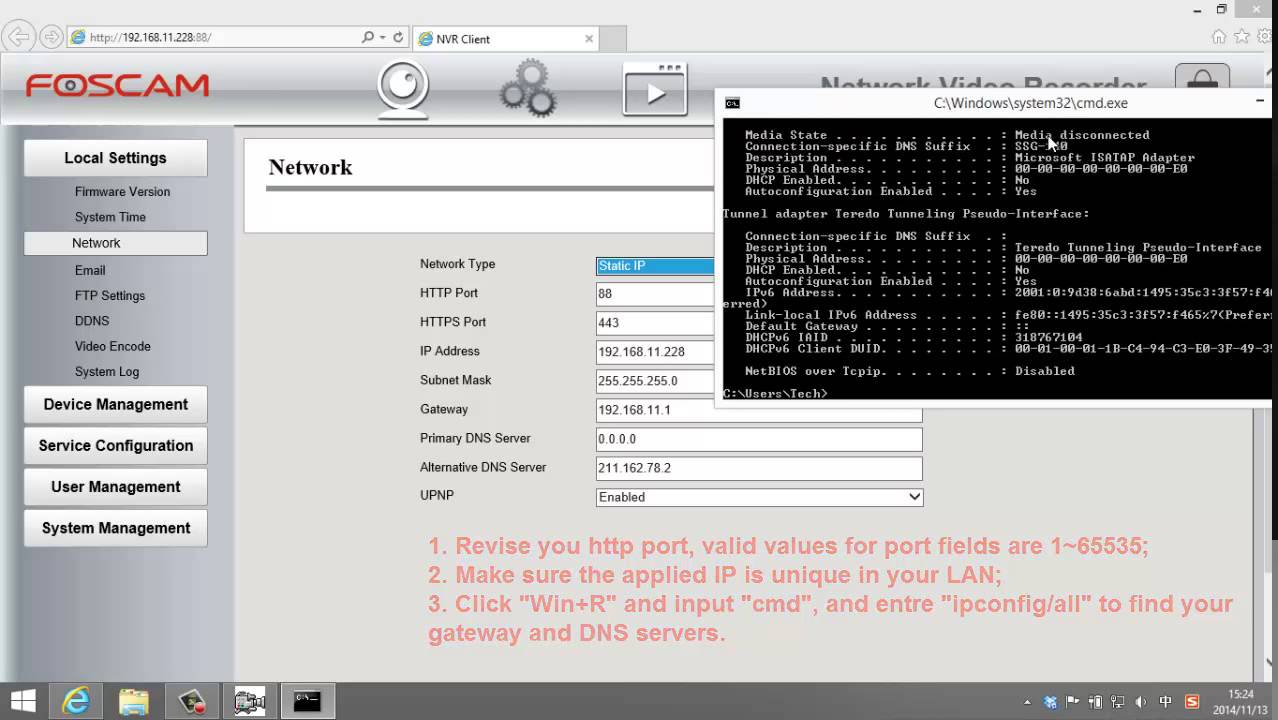Open the address bar search options arrow
Screen dimensions: 1278x720
click(x=382, y=37)
